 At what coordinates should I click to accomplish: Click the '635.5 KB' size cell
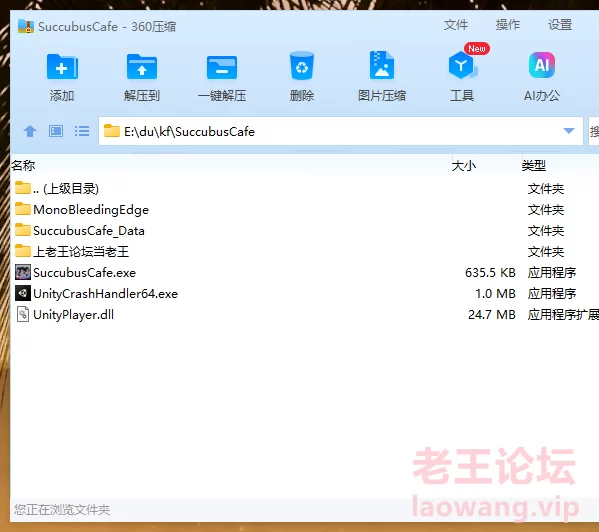490,273
